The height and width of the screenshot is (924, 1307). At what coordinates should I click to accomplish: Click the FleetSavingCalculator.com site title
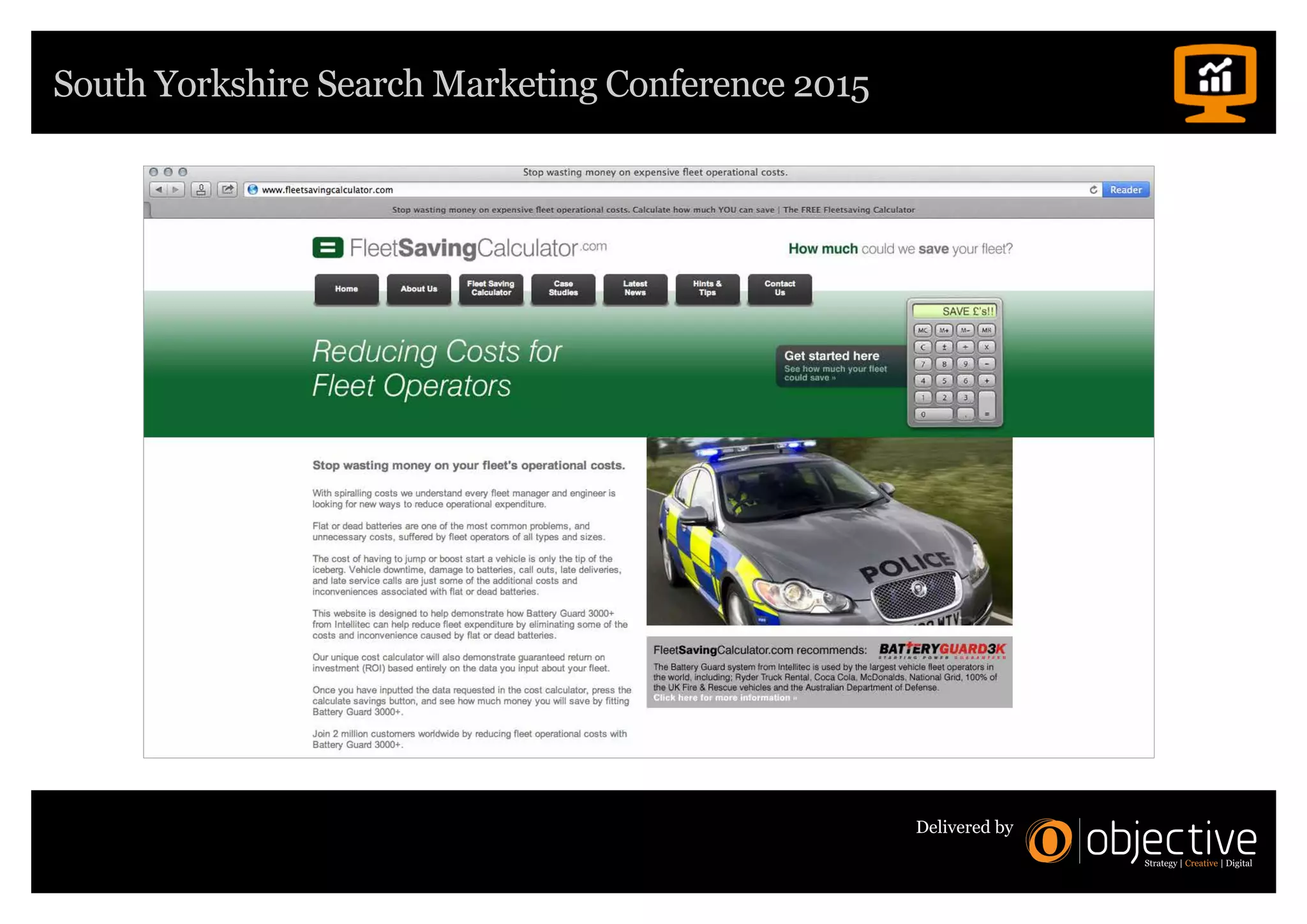pyautogui.click(x=478, y=248)
